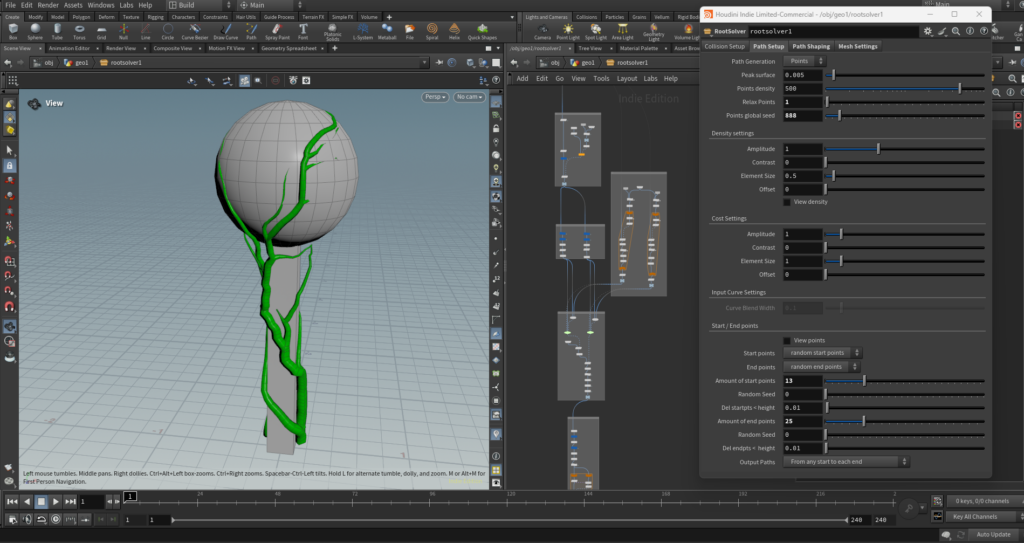Open the Render menu
The height and width of the screenshot is (543, 1024).
tap(48, 5)
